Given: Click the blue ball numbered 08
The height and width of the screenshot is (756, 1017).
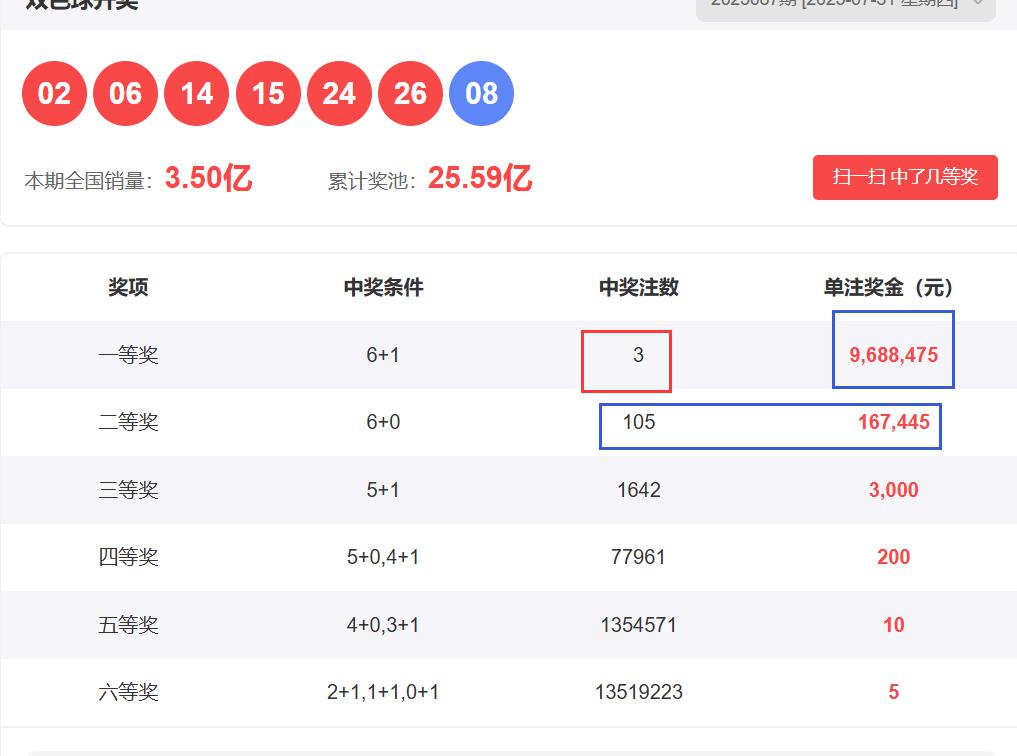Looking at the screenshot, I should [x=481, y=94].
